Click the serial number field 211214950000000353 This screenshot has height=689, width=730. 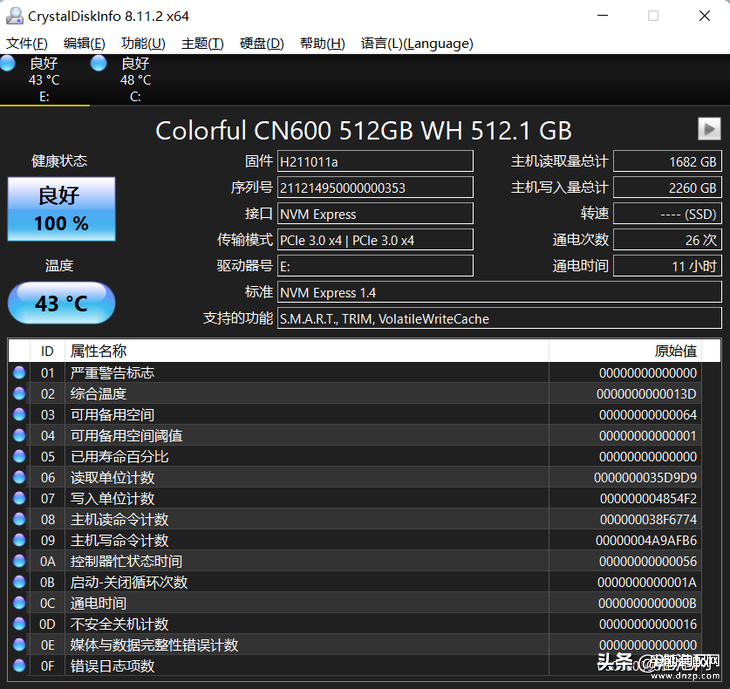375,188
